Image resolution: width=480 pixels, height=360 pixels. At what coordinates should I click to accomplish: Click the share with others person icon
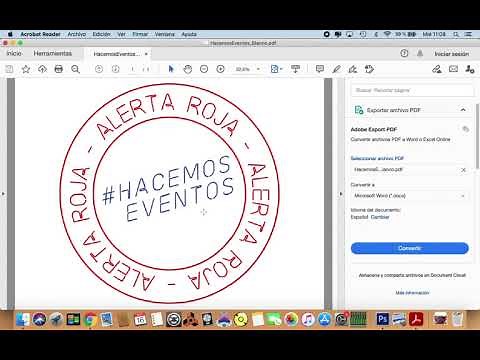coord(470,69)
